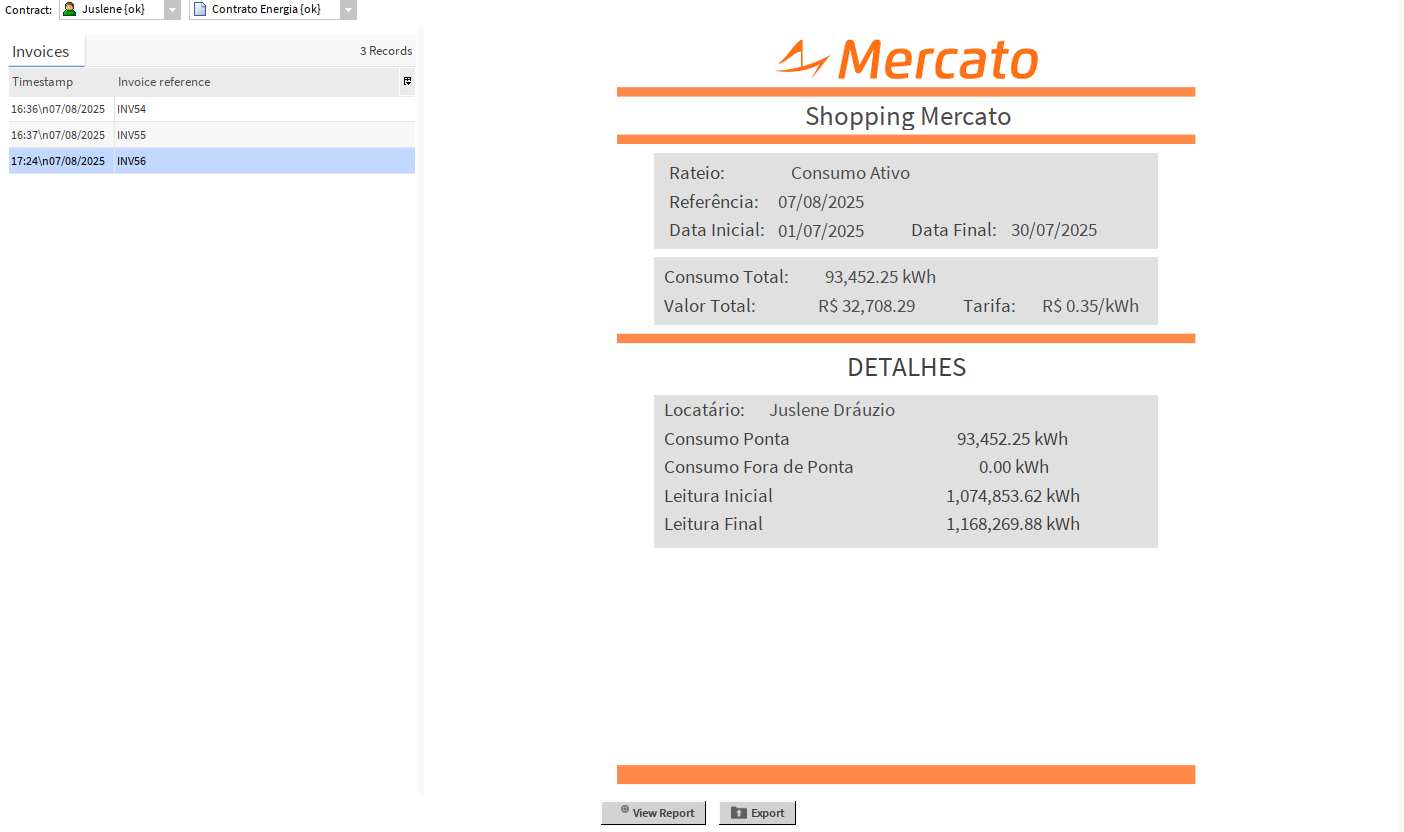The image size is (1404, 832).
Task: Click the 'Shopping Mercato' report title
Action: [908, 116]
